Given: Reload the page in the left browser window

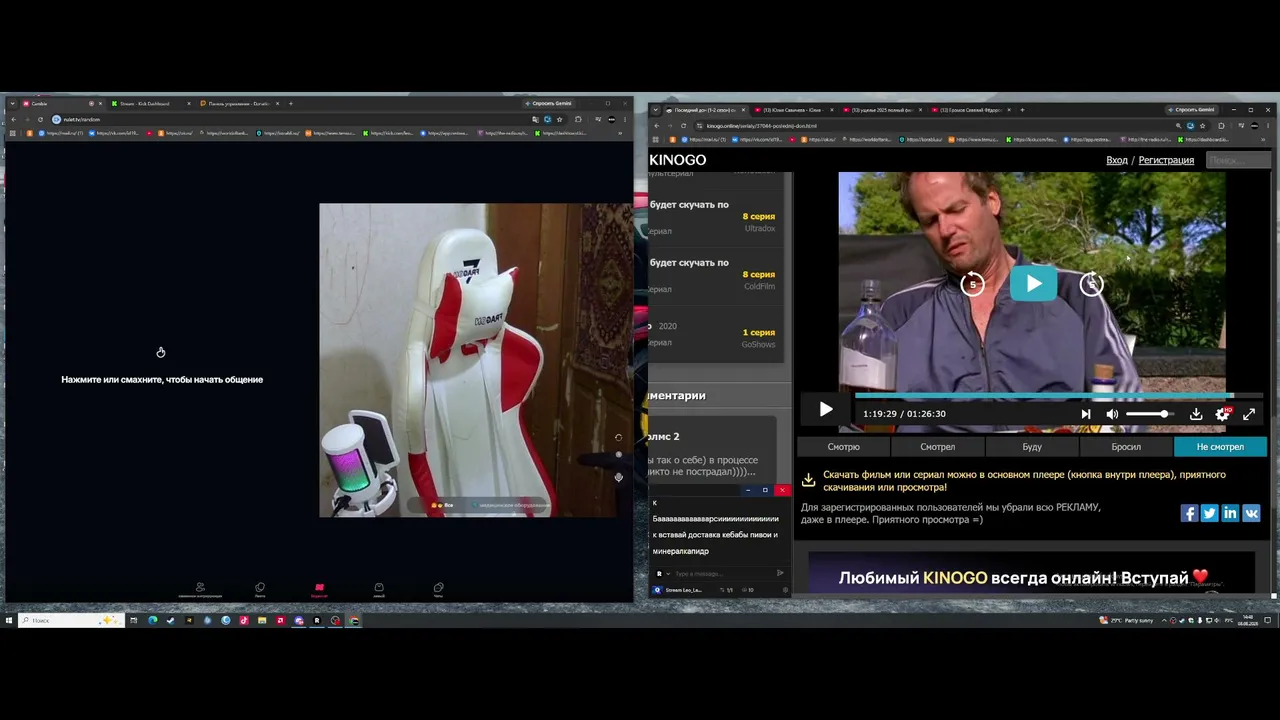Looking at the screenshot, I should (40, 119).
